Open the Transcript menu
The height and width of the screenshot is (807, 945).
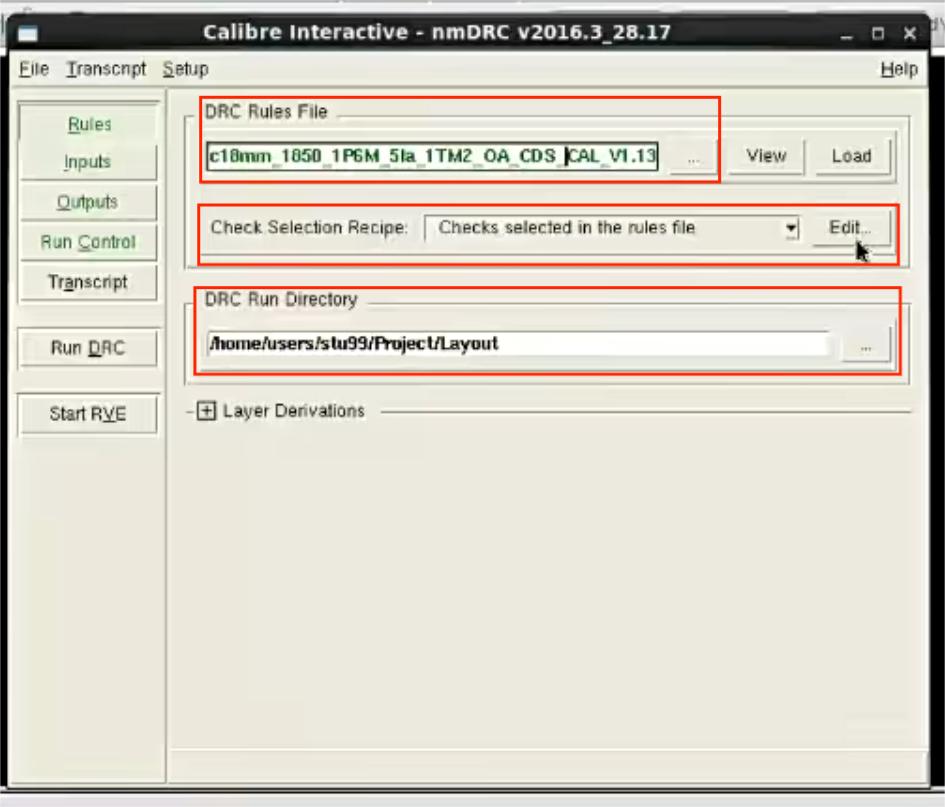106,69
